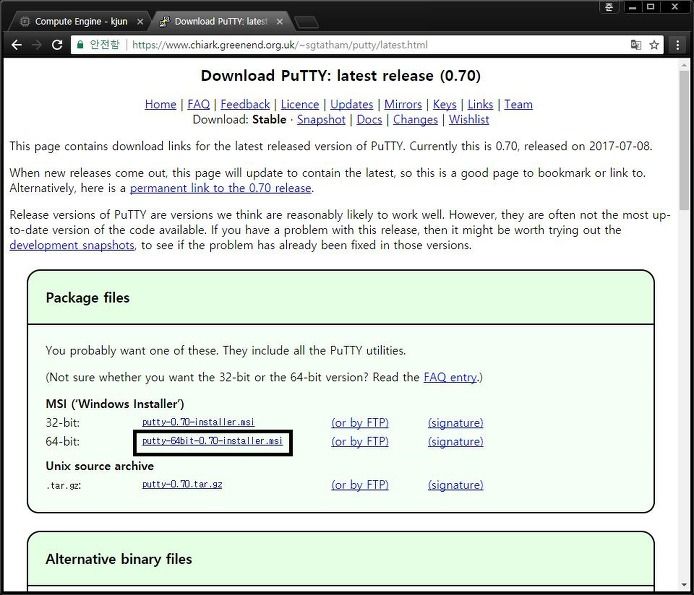Reload the page with the refresh icon
The height and width of the screenshot is (595, 694).
tap(57, 45)
